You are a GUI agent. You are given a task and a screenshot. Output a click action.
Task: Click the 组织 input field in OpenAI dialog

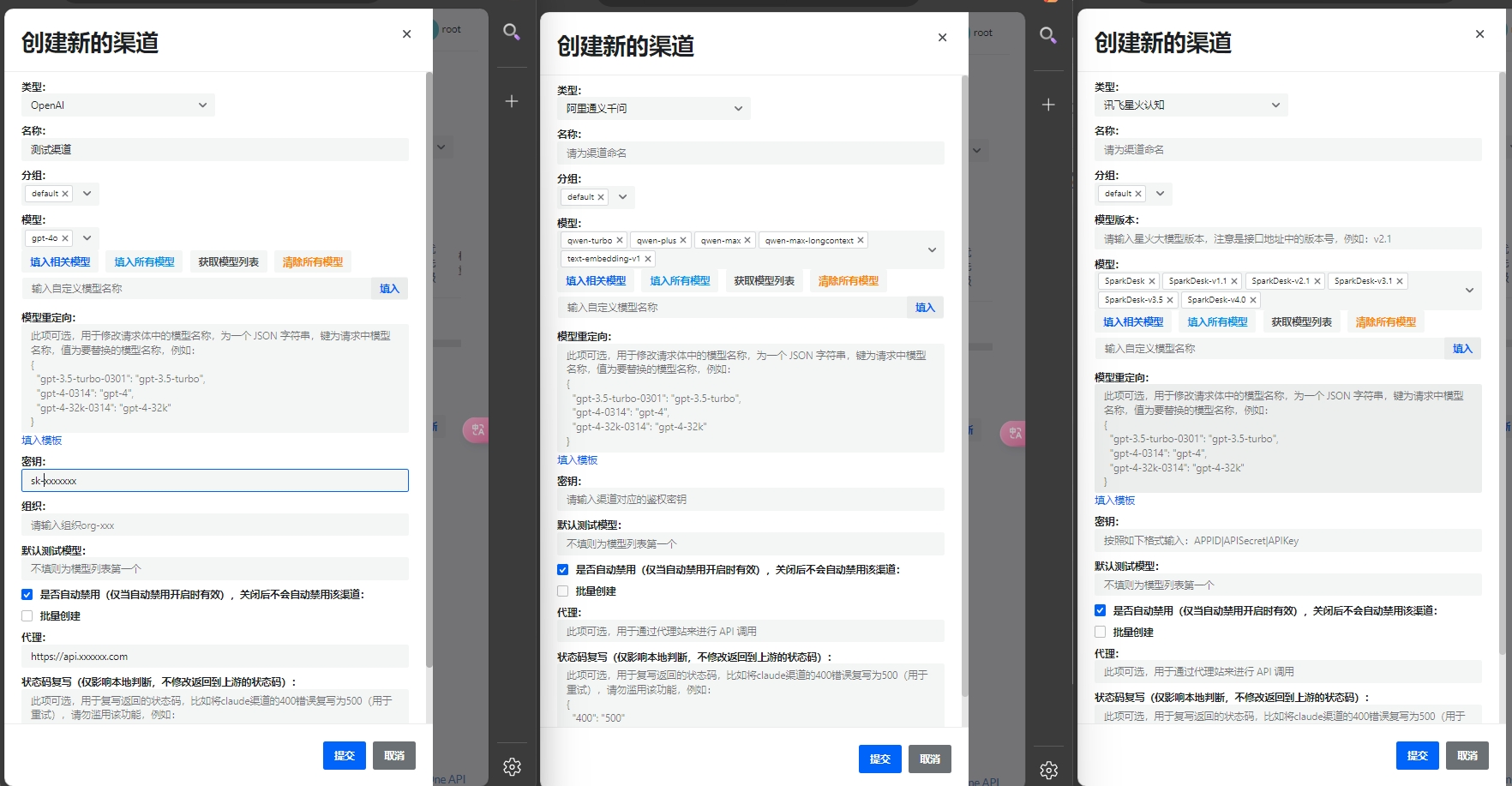point(215,525)
